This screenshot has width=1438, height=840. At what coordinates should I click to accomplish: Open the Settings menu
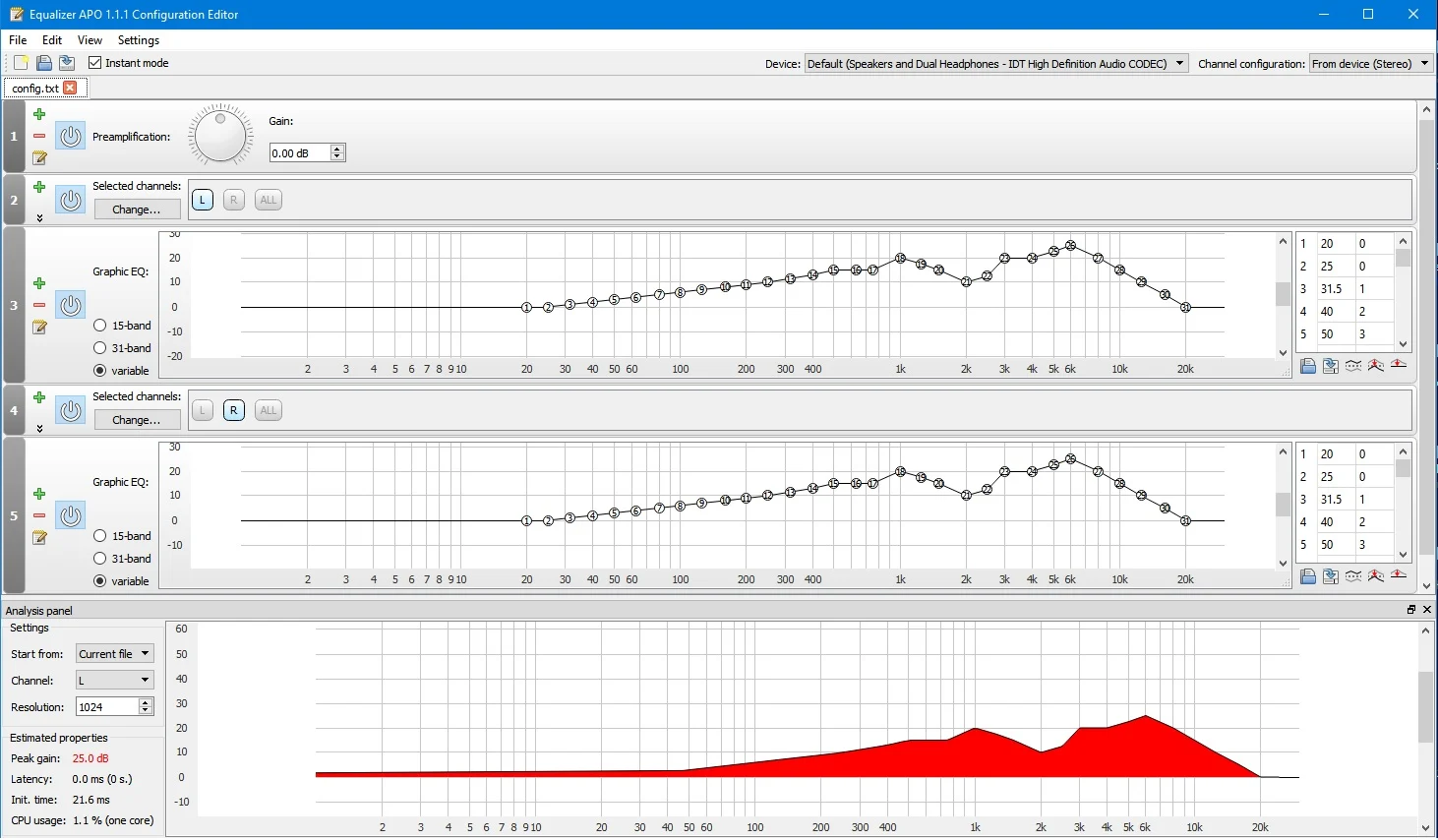(139, 40)
